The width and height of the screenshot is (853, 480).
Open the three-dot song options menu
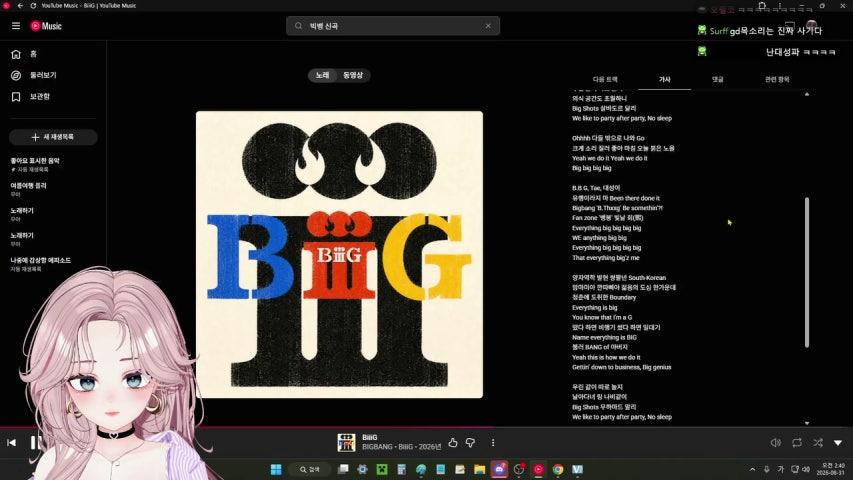pyautogui.click(x=493, y=443)
